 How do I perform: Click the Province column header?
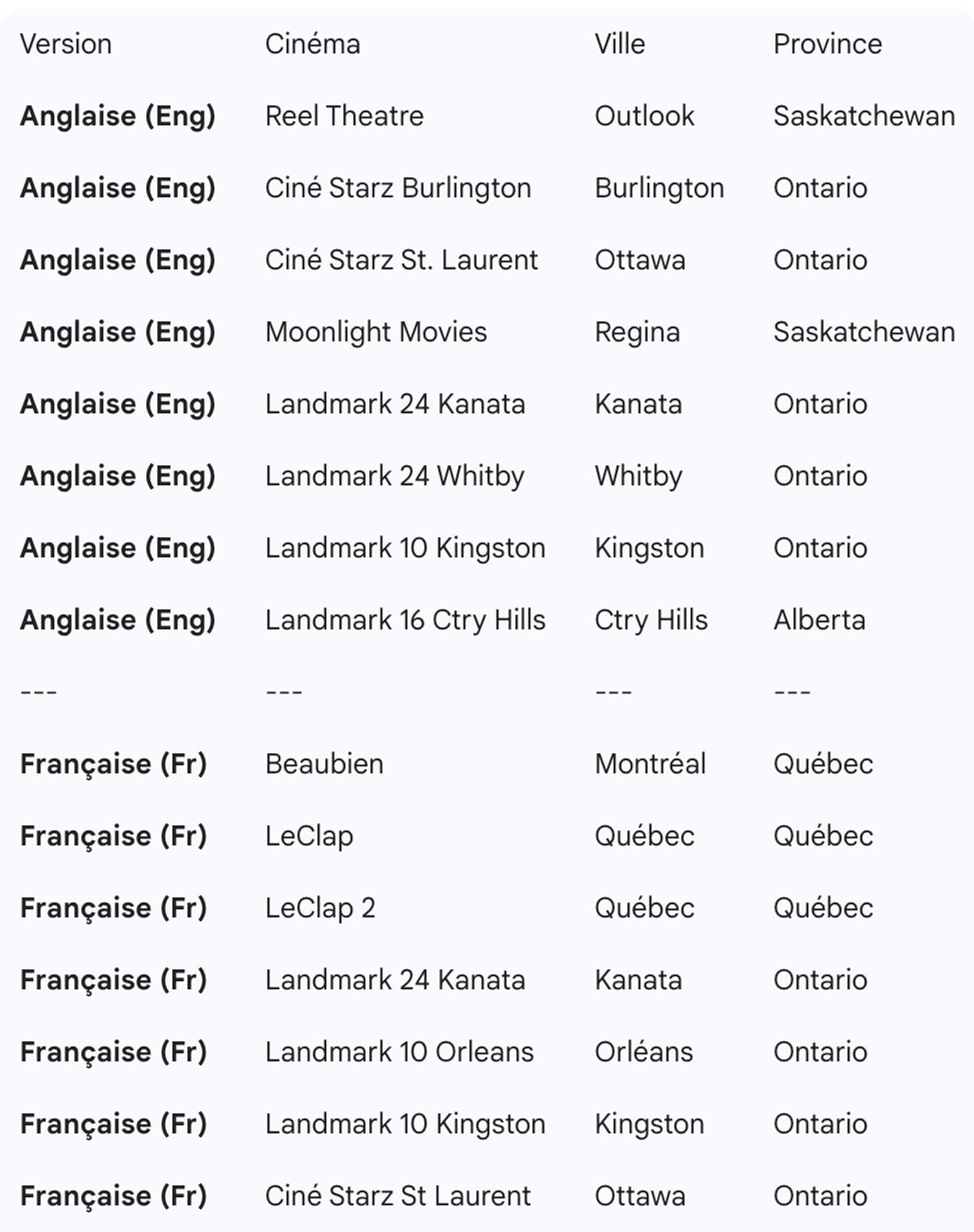click(x=827, y=44)
